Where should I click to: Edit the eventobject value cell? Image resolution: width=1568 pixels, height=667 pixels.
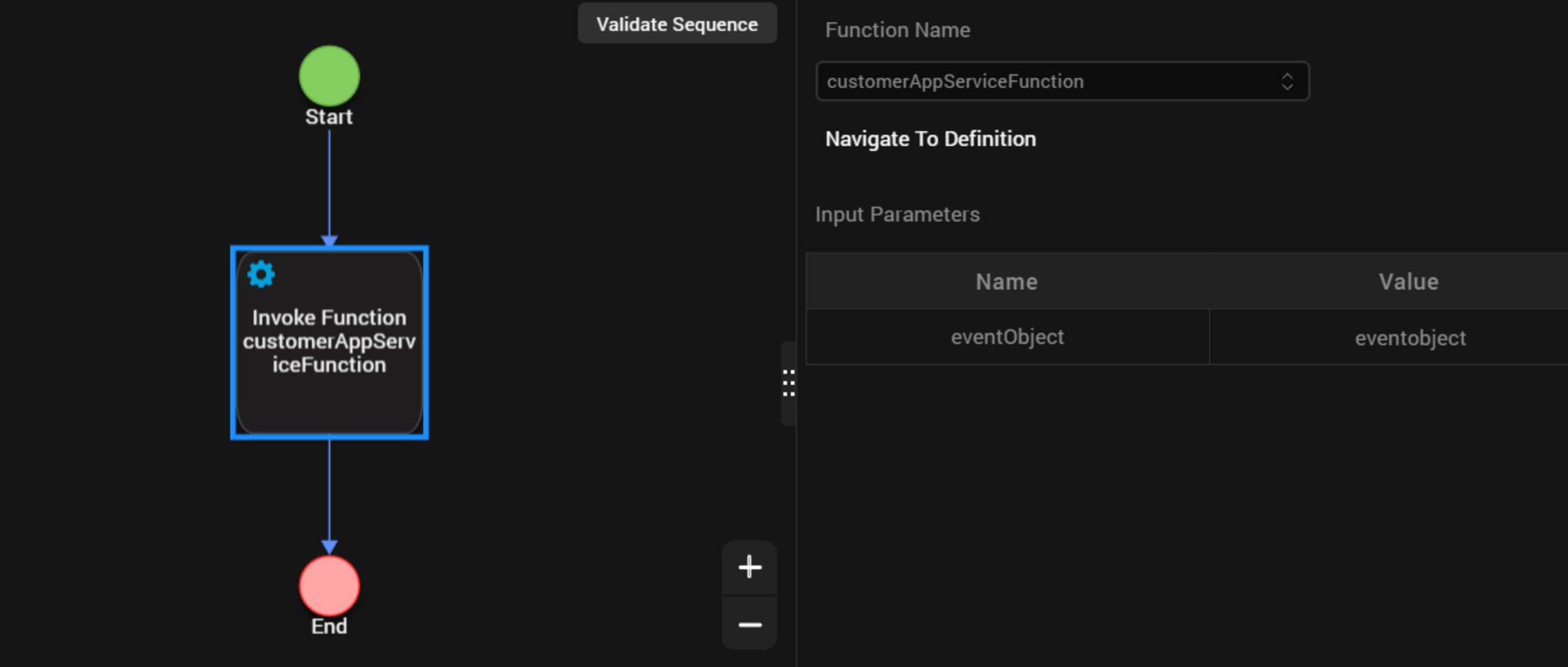1410,338
